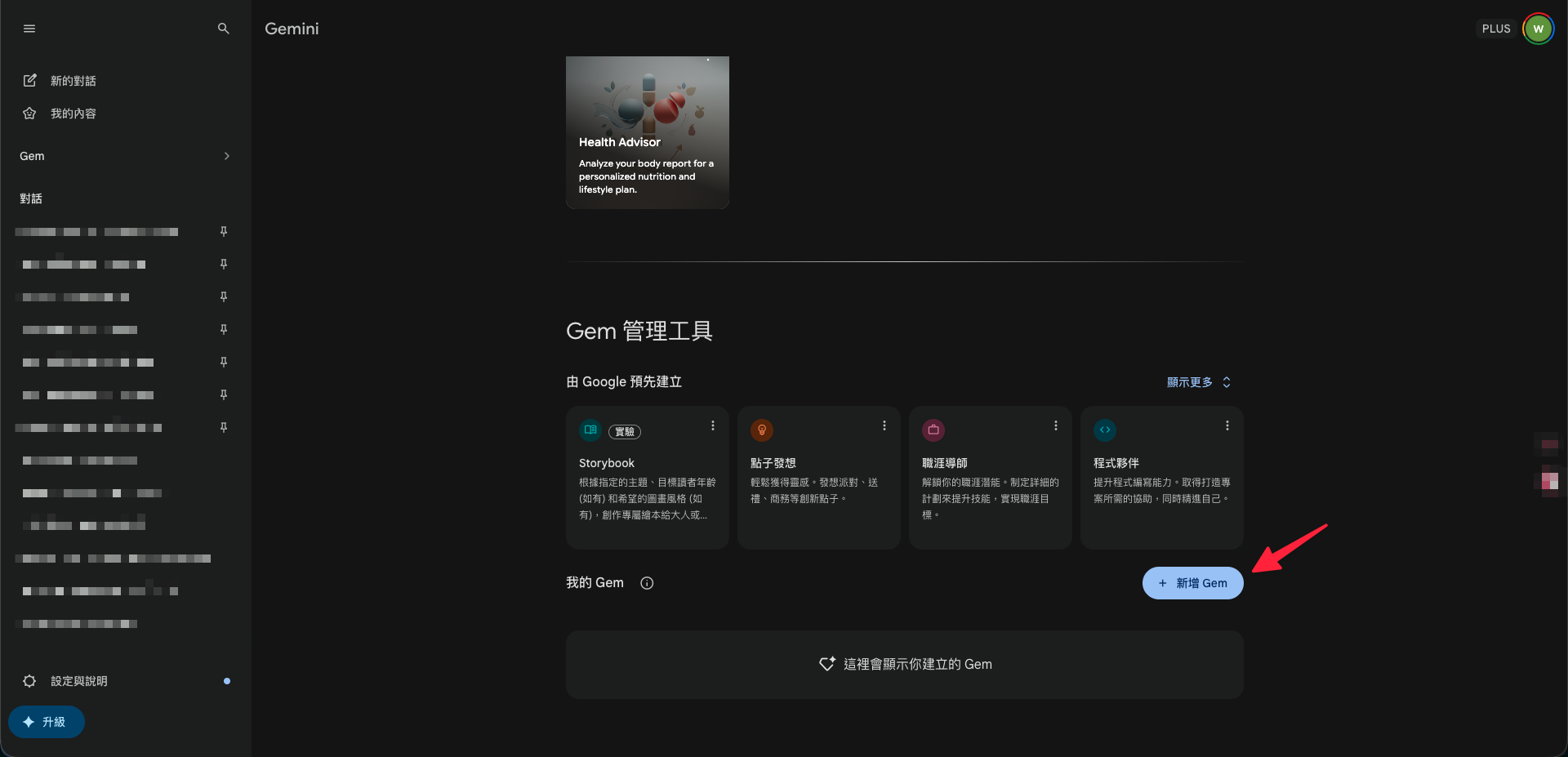Open the Storybook gem card

[x=648, y=478]
